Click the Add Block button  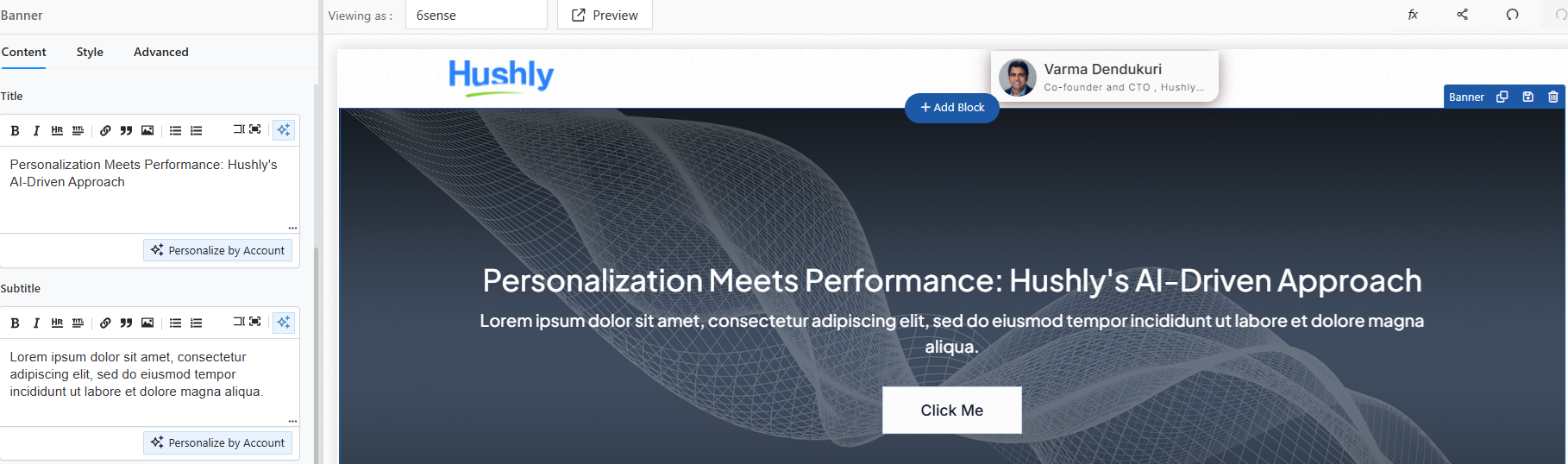tap(952, 108)
